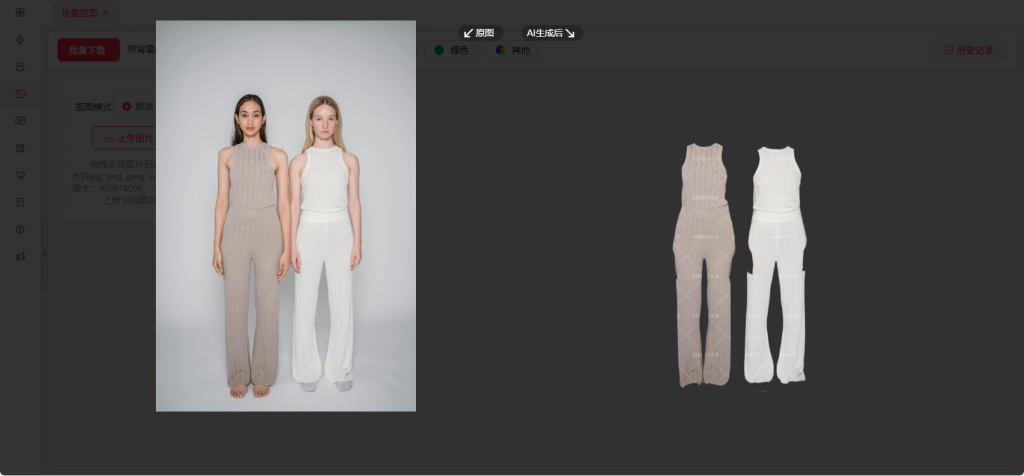Open the document note sidebar icon
Screen dimensions: 1024x476
click(20, 202)
